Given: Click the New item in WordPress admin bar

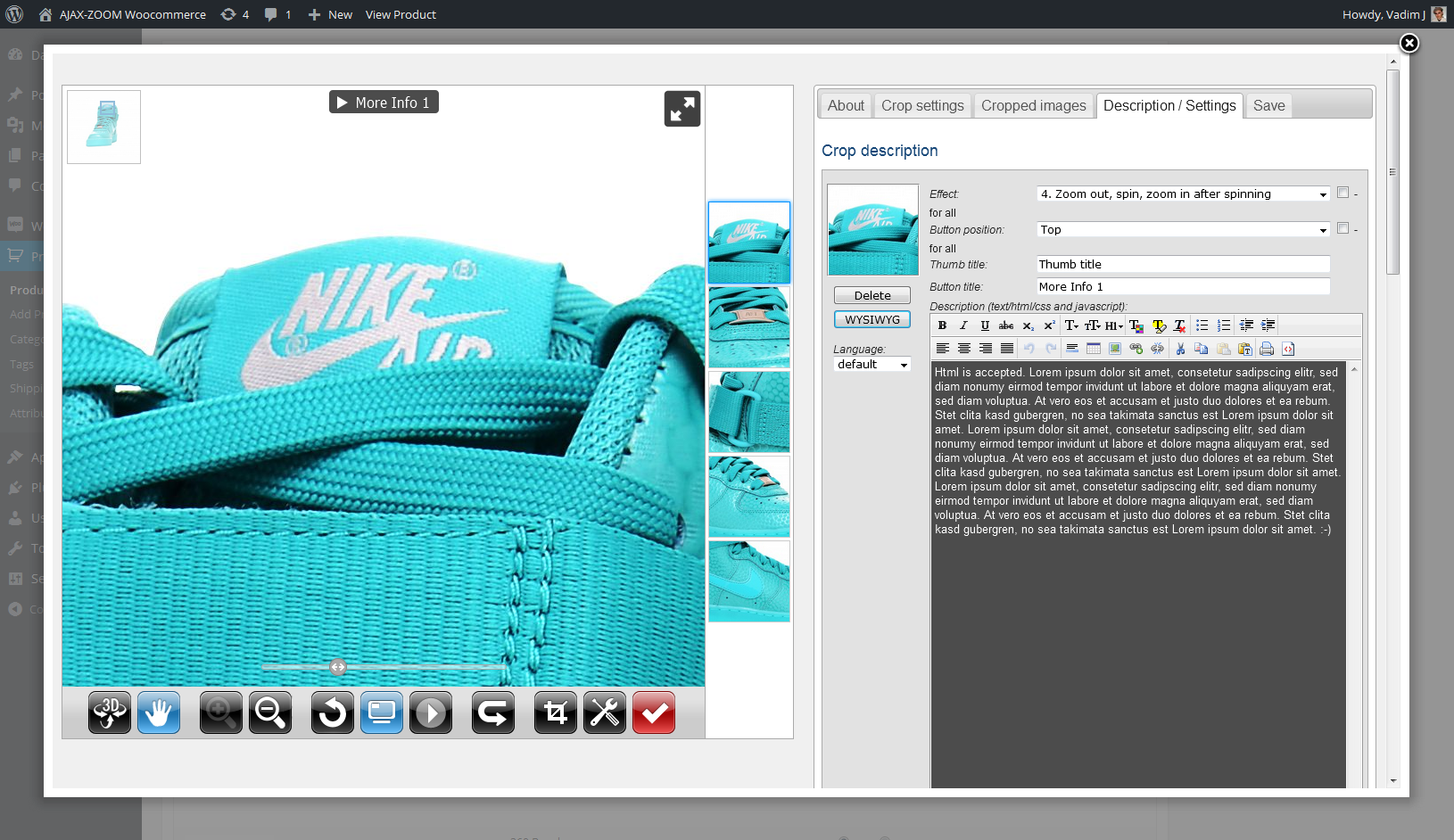Looking at the screenshot, I should [x=330, y=14].
